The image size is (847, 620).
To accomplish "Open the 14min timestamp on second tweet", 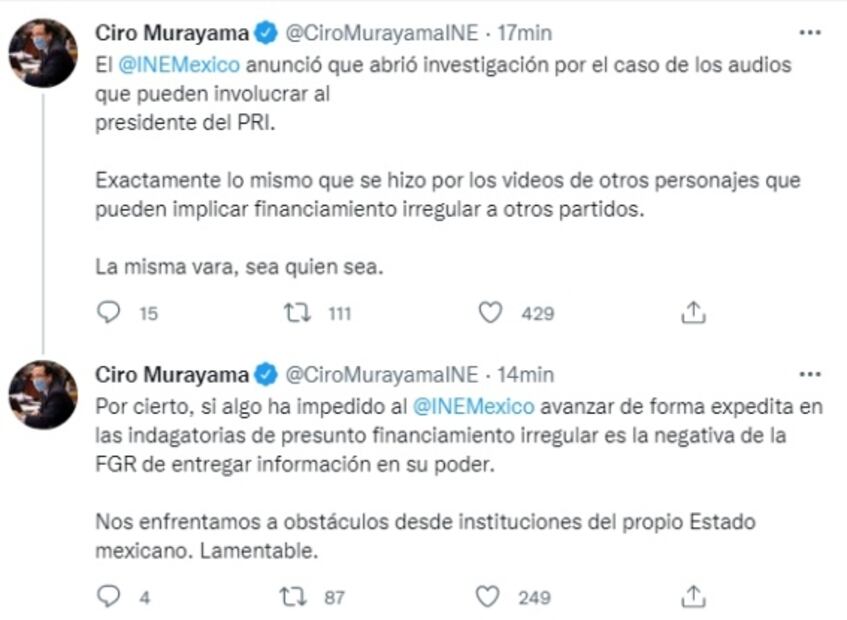I will pos(525,375).
